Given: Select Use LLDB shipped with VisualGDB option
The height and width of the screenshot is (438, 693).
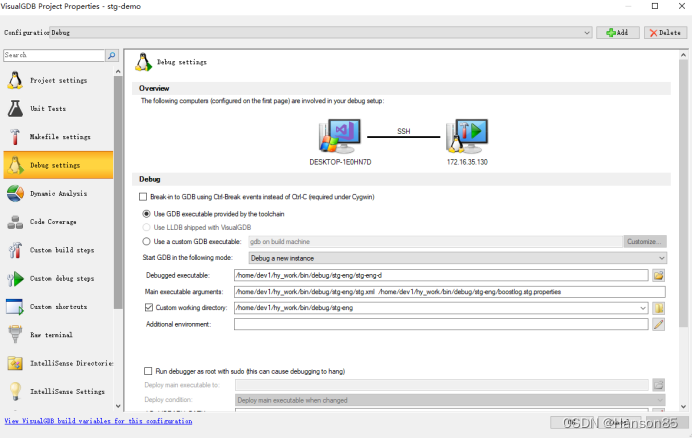Looking at the screenshot, I should (146, 228).
